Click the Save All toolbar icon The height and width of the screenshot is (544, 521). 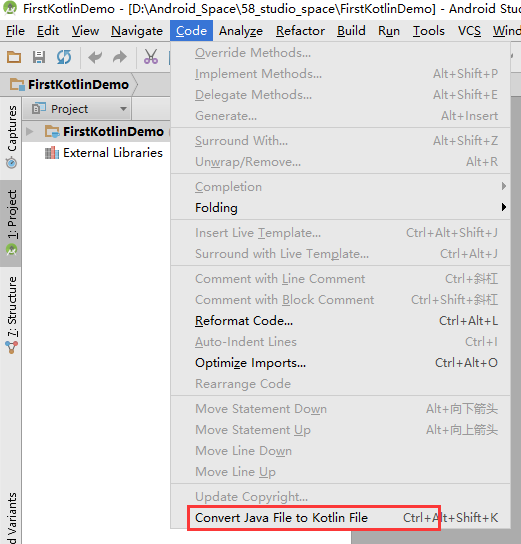click(x=39, y=57)
